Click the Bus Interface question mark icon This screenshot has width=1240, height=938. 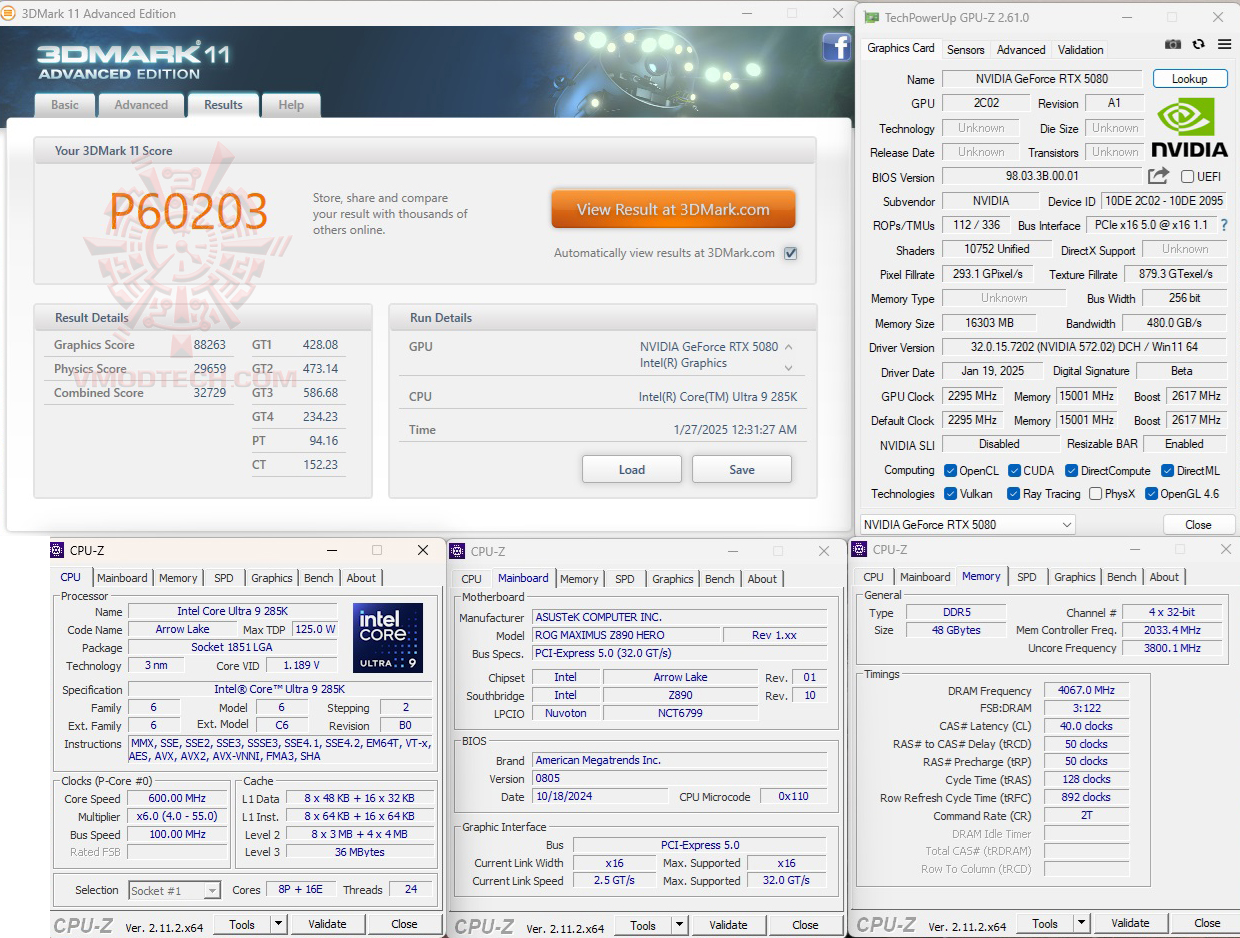1223,225
